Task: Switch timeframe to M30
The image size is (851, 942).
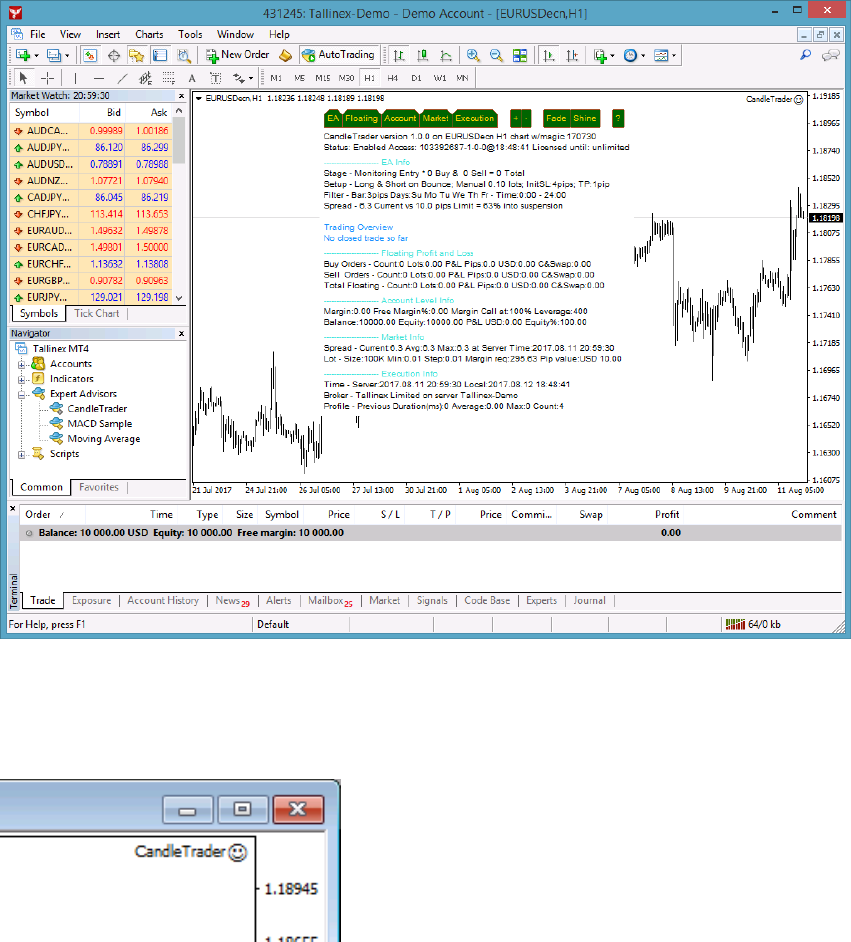Action: pyautogui.click(x=347, y=78)
